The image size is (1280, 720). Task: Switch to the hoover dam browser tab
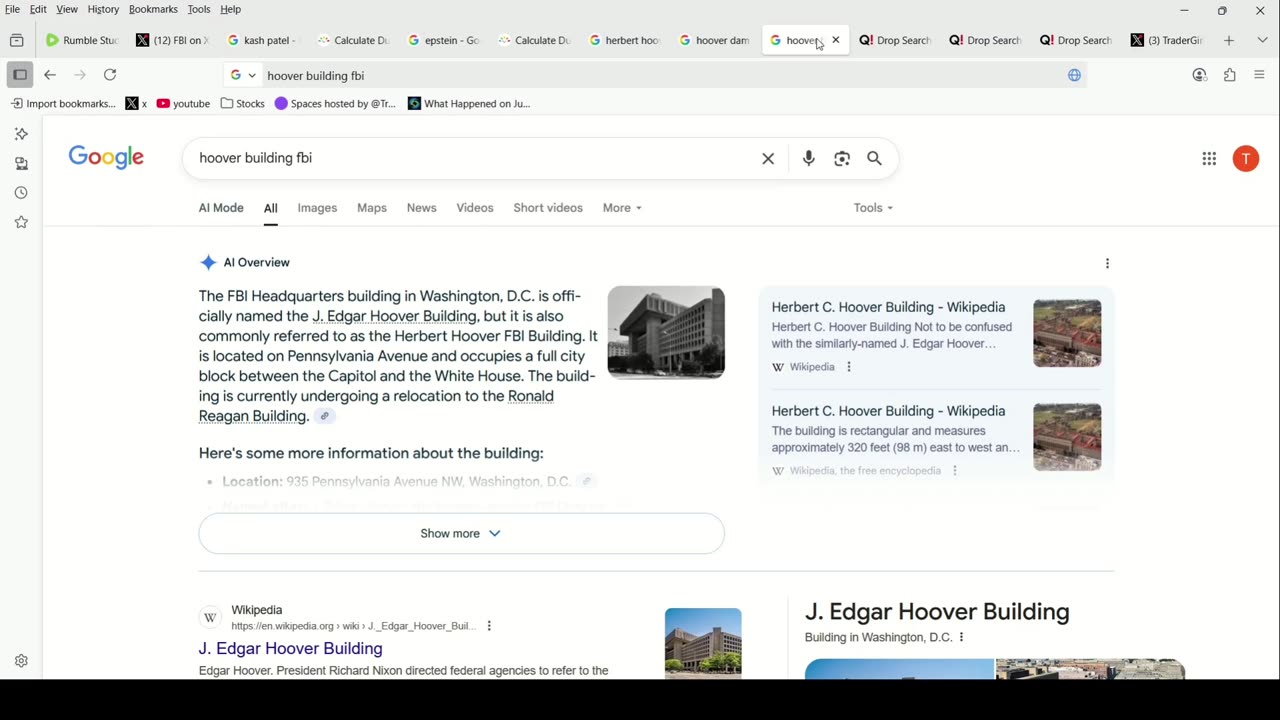pyautogui.click(x=714, y=40)
